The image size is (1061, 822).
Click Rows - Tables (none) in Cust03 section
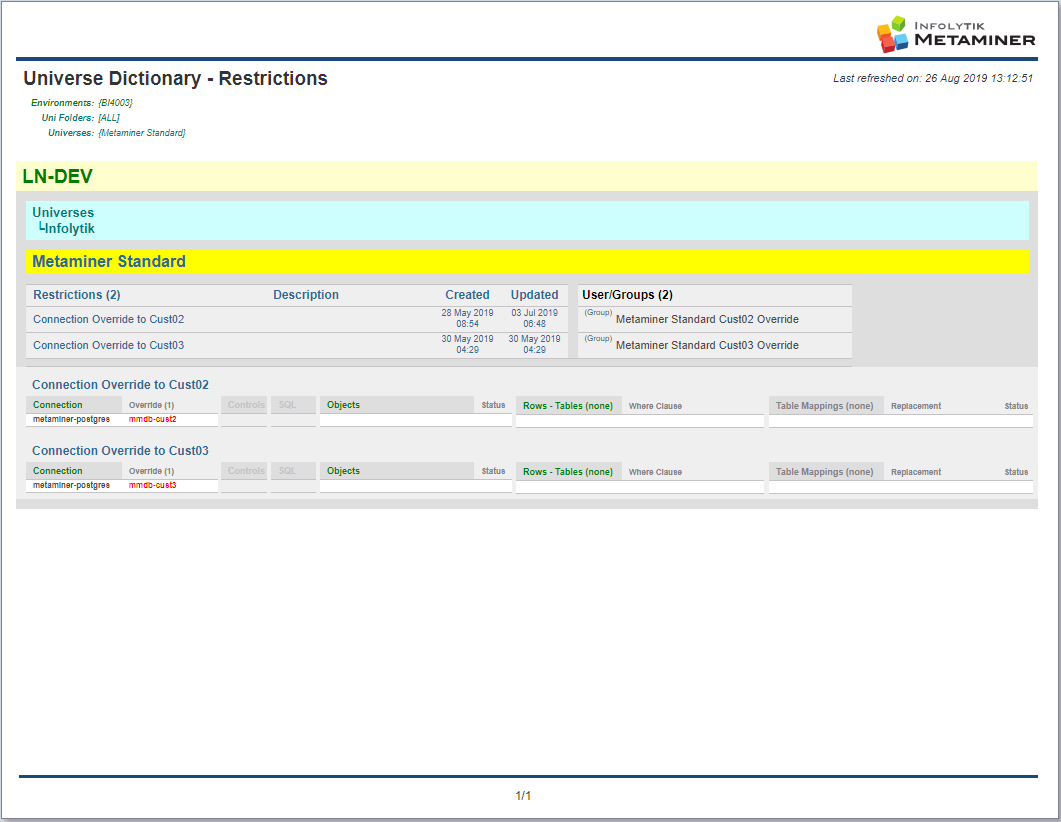tap(568, 472)
